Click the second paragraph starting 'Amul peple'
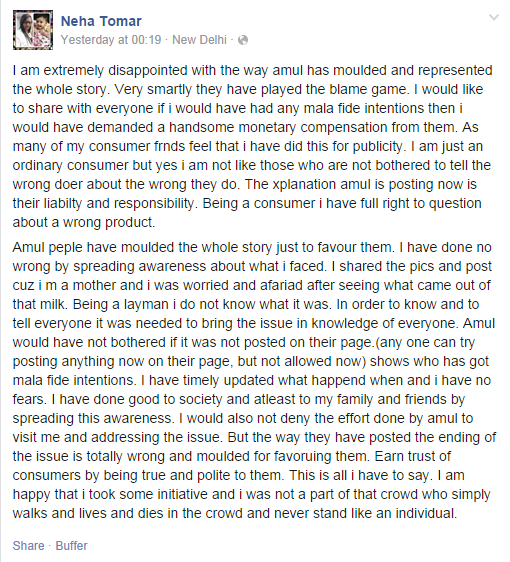 pyautogui.click(x=254, y=380)
